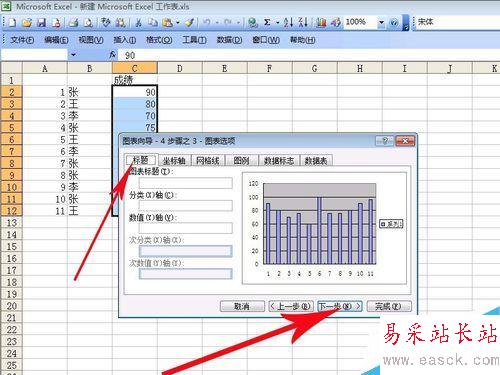Viewport: 500px width, 375px height.
Task: Click the New workbook icon
Action: point(12,22)
